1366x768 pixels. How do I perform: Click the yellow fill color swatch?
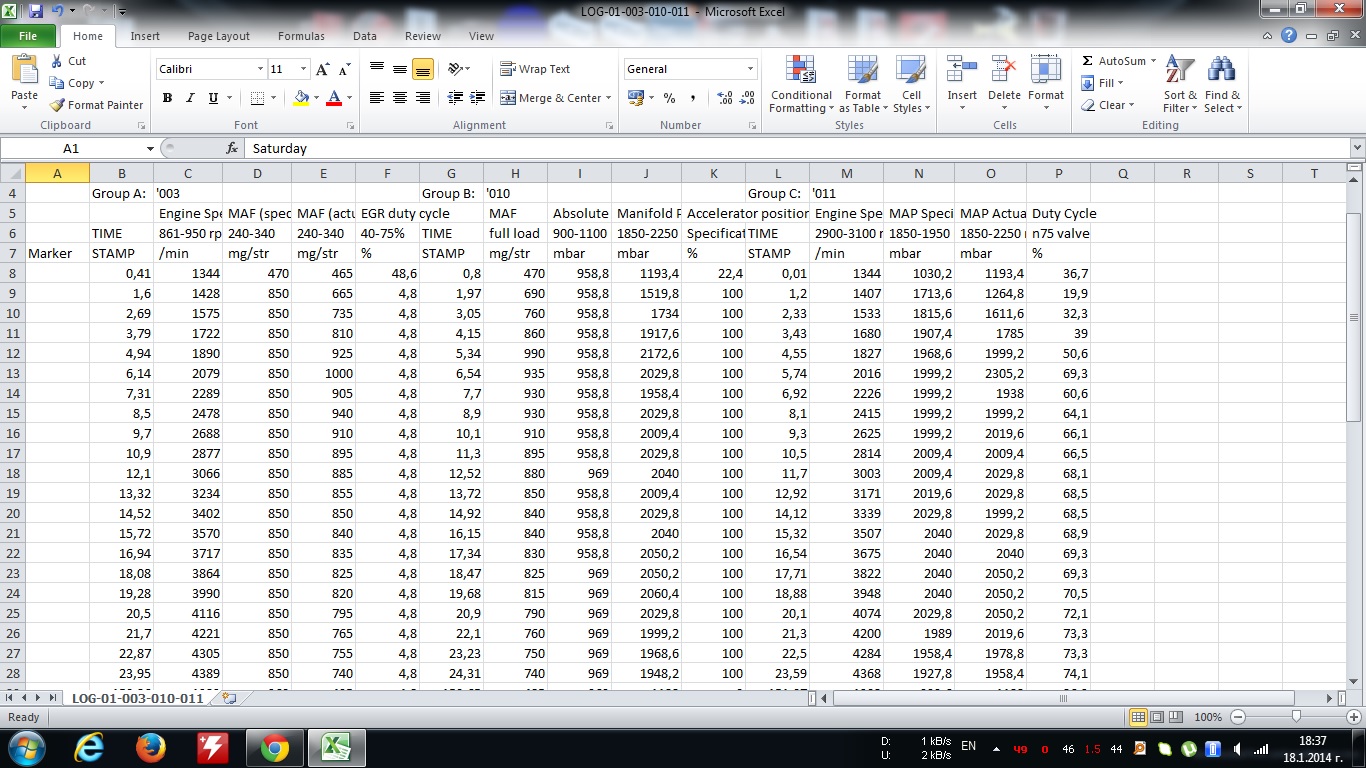coord(301,98)
